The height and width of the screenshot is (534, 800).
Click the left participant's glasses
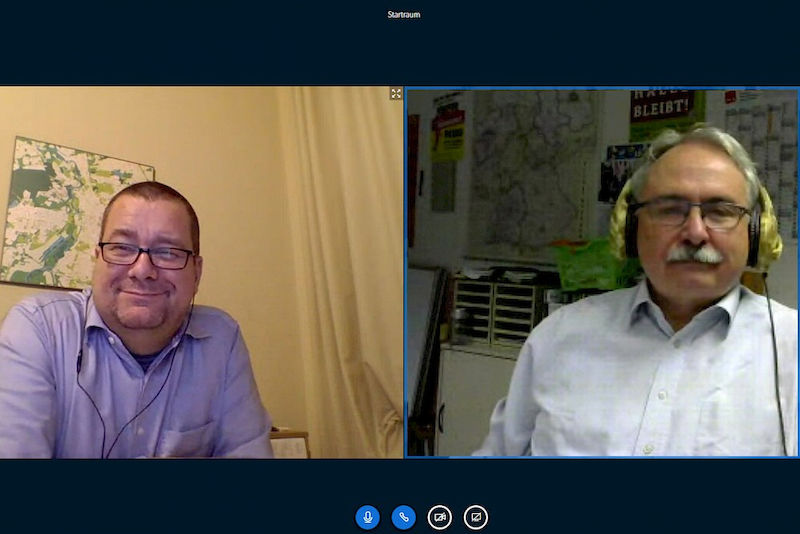coord(146,255)
